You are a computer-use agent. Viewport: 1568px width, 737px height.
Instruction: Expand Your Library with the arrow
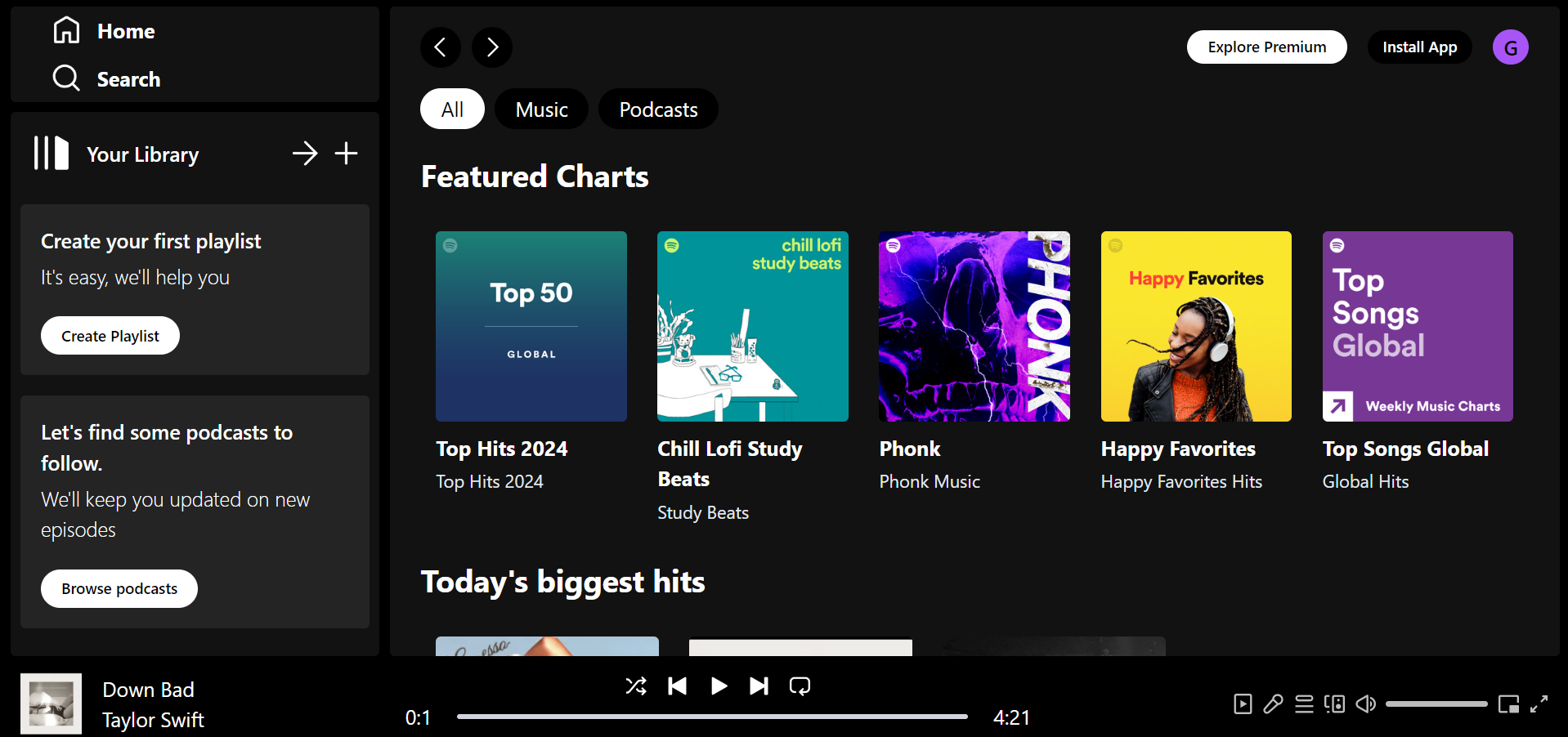305,153
